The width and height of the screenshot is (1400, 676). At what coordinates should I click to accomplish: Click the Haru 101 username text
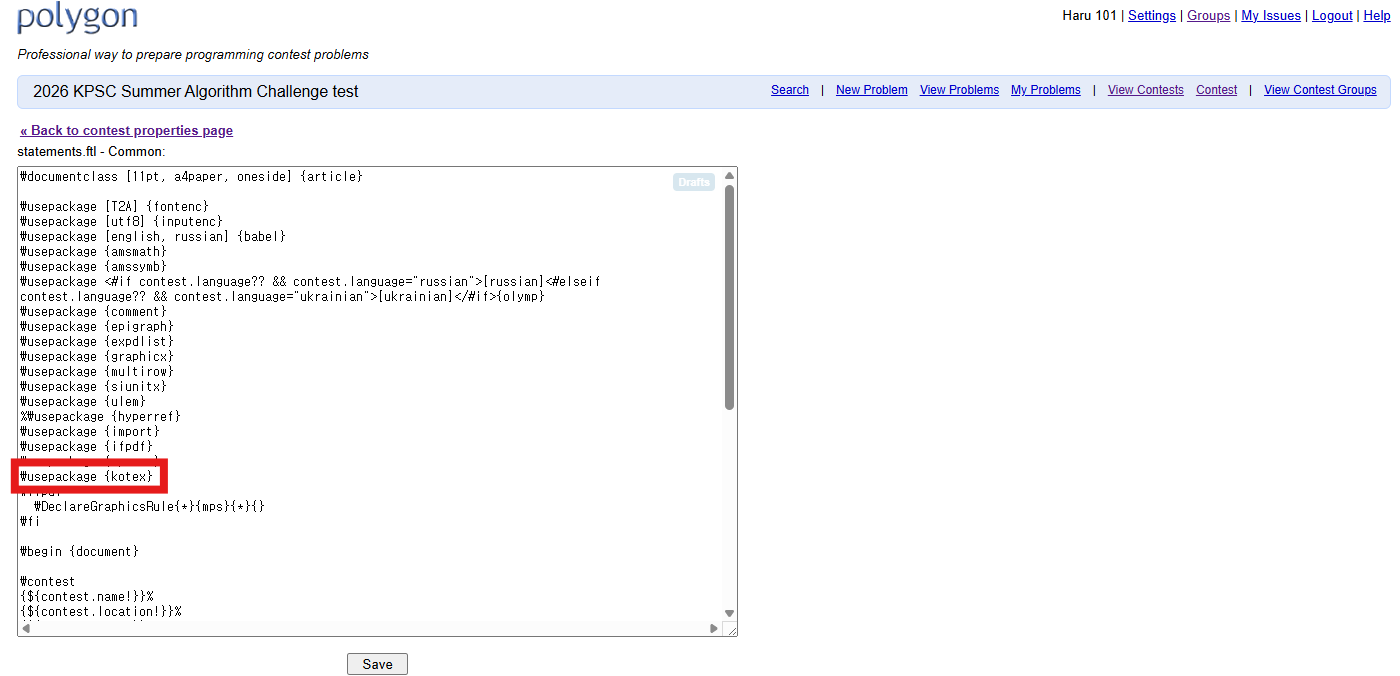coord(1089,16)
